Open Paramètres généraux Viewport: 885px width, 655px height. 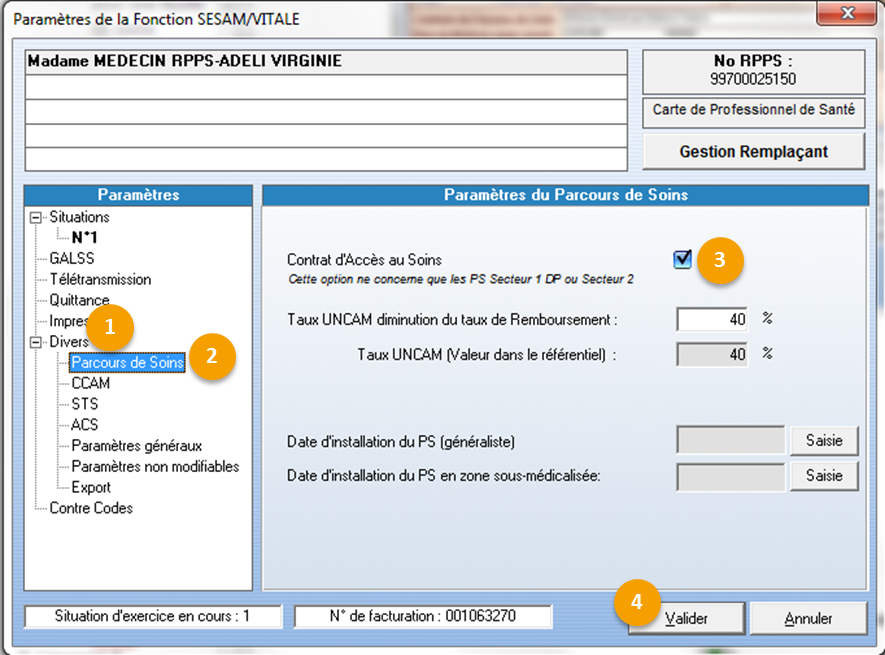coord(137,446)
